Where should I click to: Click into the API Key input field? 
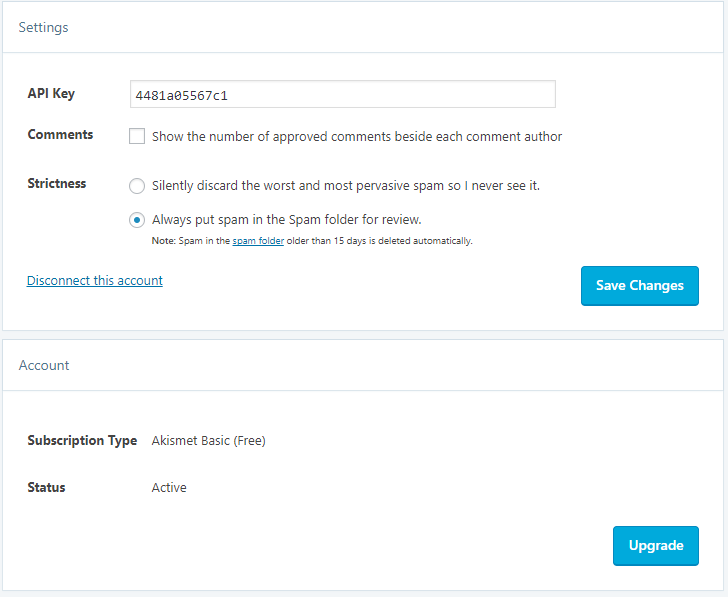(343, 94)
